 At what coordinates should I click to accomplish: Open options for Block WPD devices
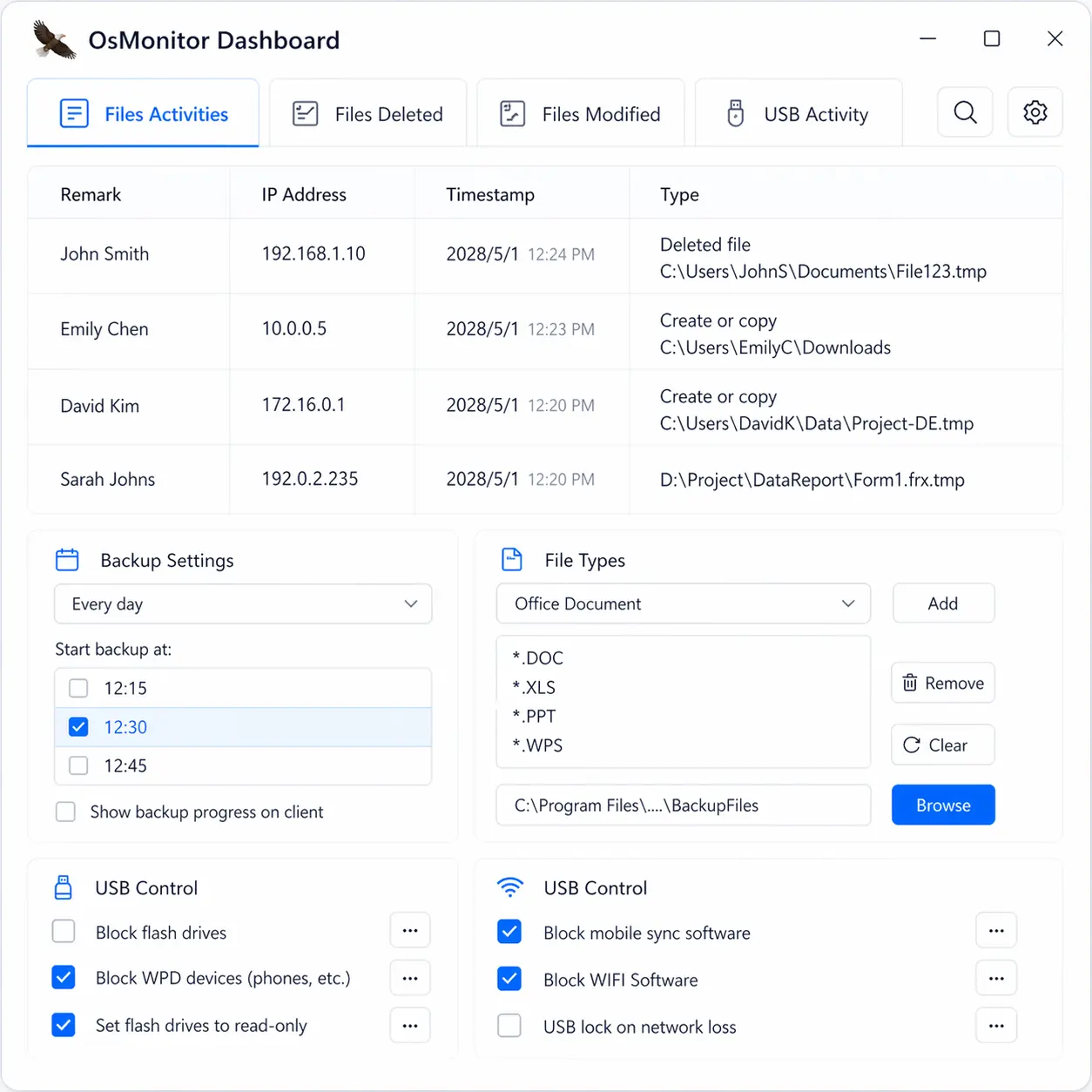click(x=410, y=978)
